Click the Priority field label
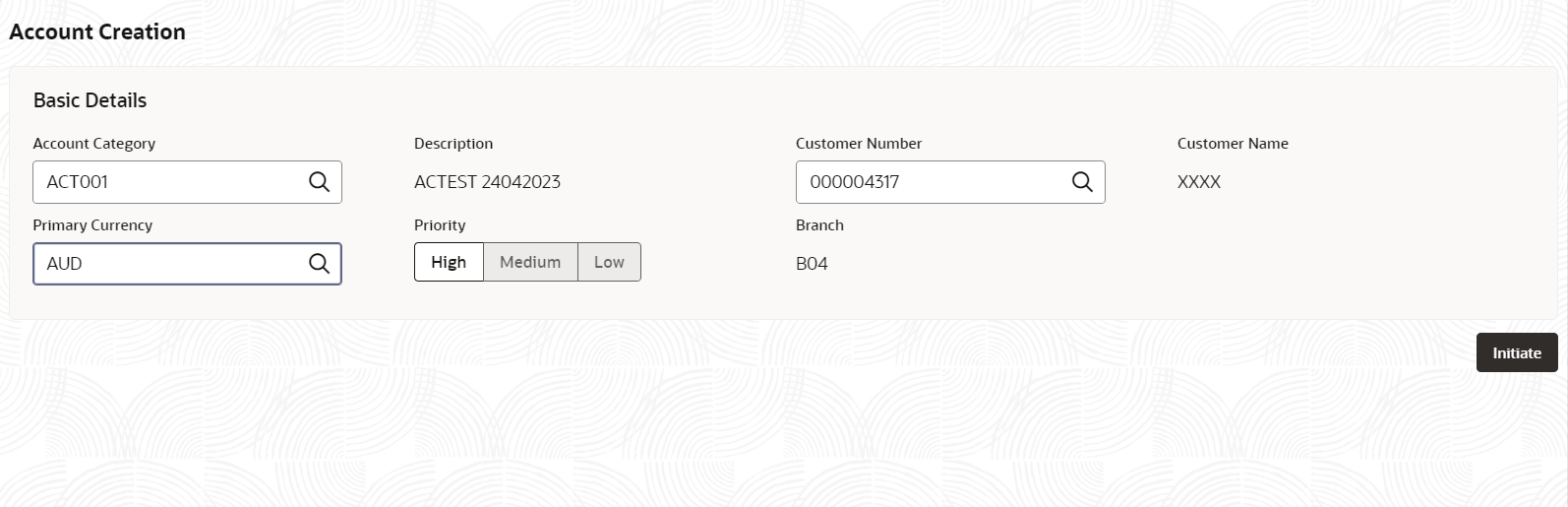Screen dimensions: 1568x507 click(440, 225)
